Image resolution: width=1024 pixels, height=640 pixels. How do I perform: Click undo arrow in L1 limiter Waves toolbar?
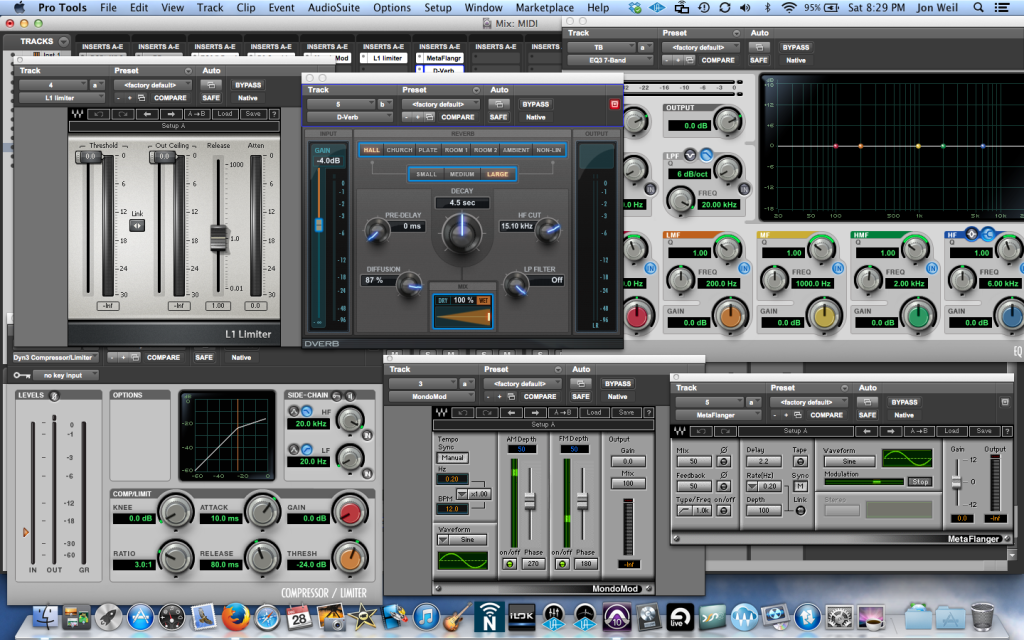pos(98,114)
